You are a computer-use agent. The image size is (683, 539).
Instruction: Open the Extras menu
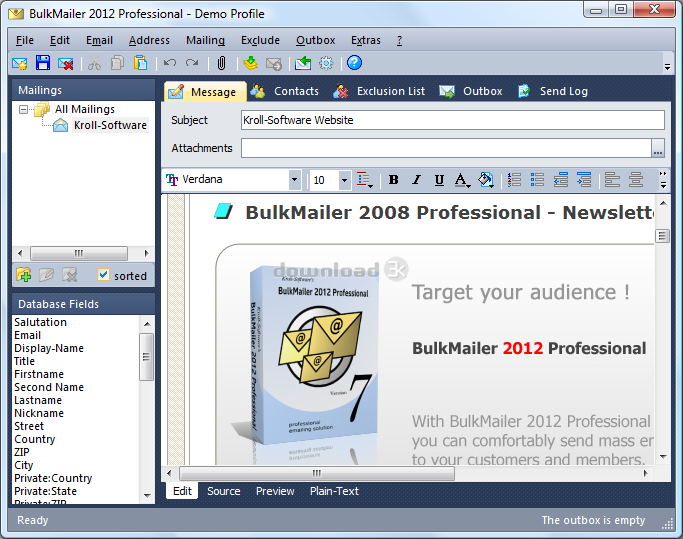pos(366,40)
